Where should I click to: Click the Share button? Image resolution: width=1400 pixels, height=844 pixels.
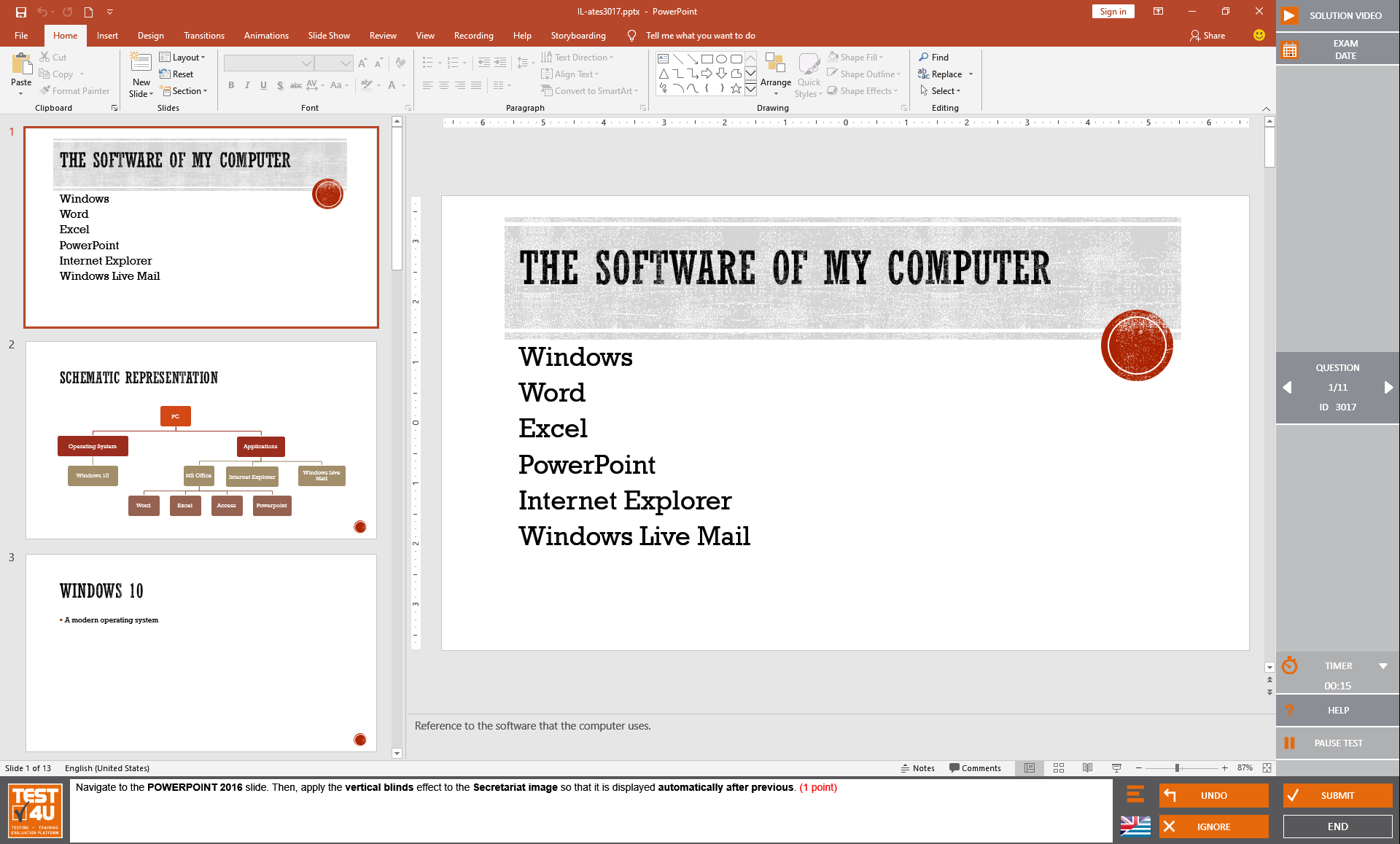1207,36
